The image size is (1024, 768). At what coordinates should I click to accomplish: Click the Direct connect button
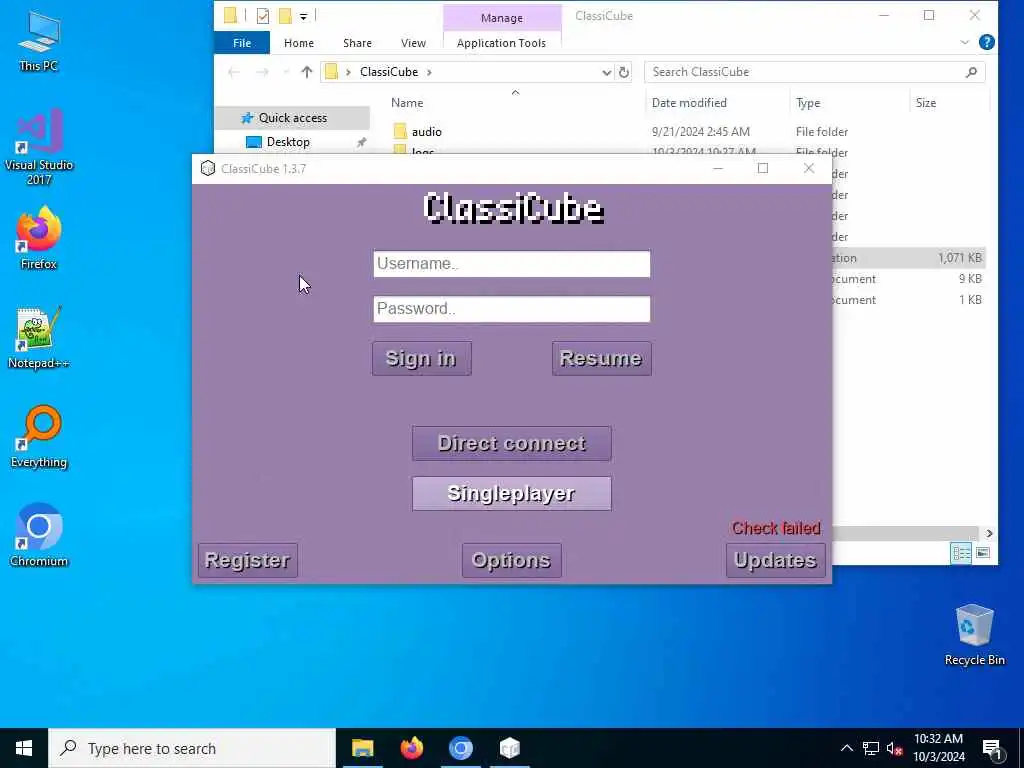pos(511,443)
